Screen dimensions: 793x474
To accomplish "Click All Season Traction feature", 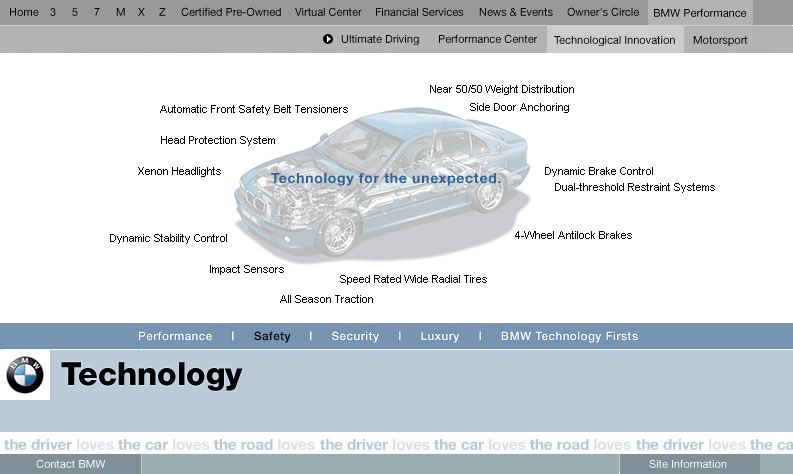I will pos(327,299).
